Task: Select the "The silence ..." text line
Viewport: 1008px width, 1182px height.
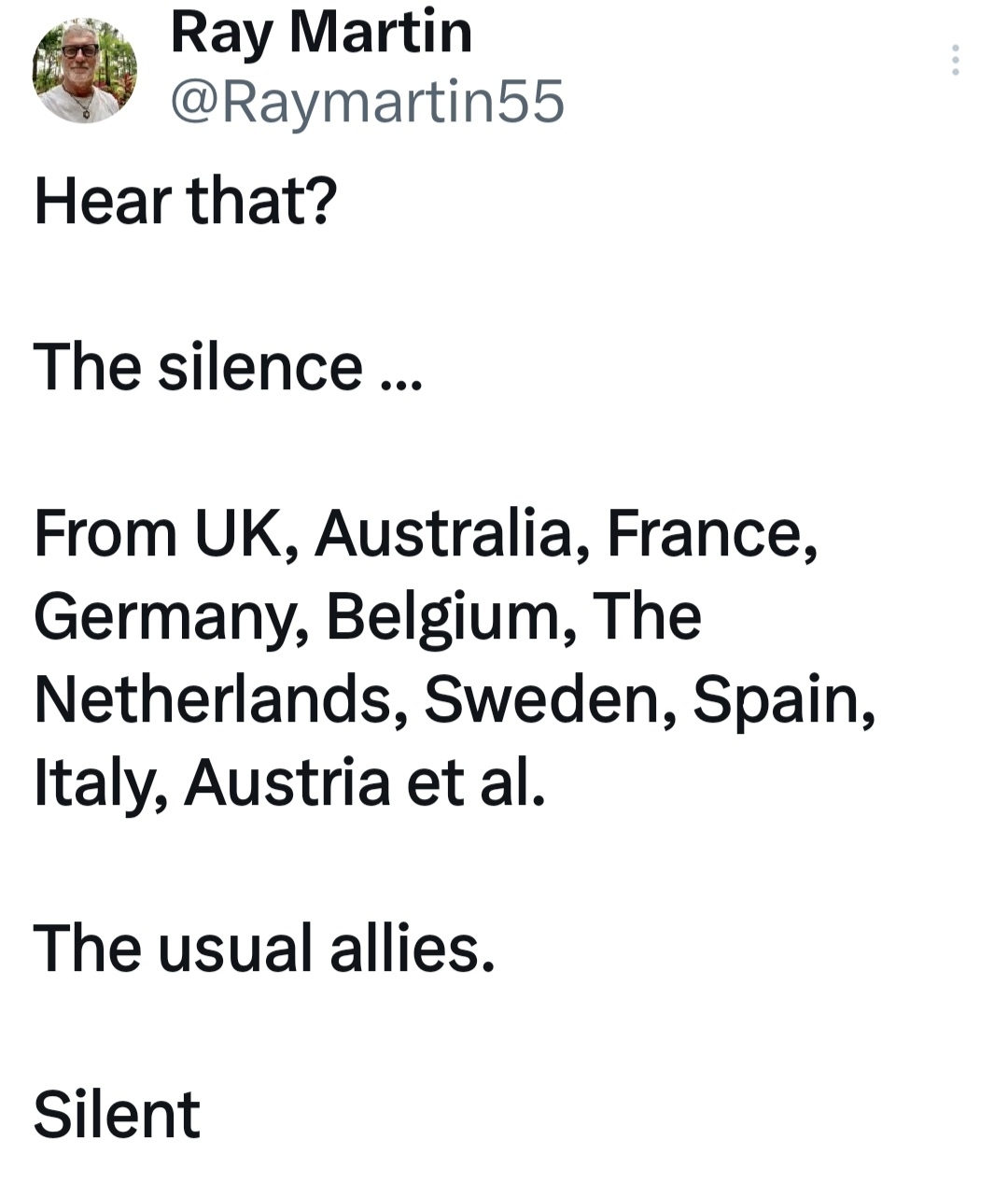Action: 228,367
